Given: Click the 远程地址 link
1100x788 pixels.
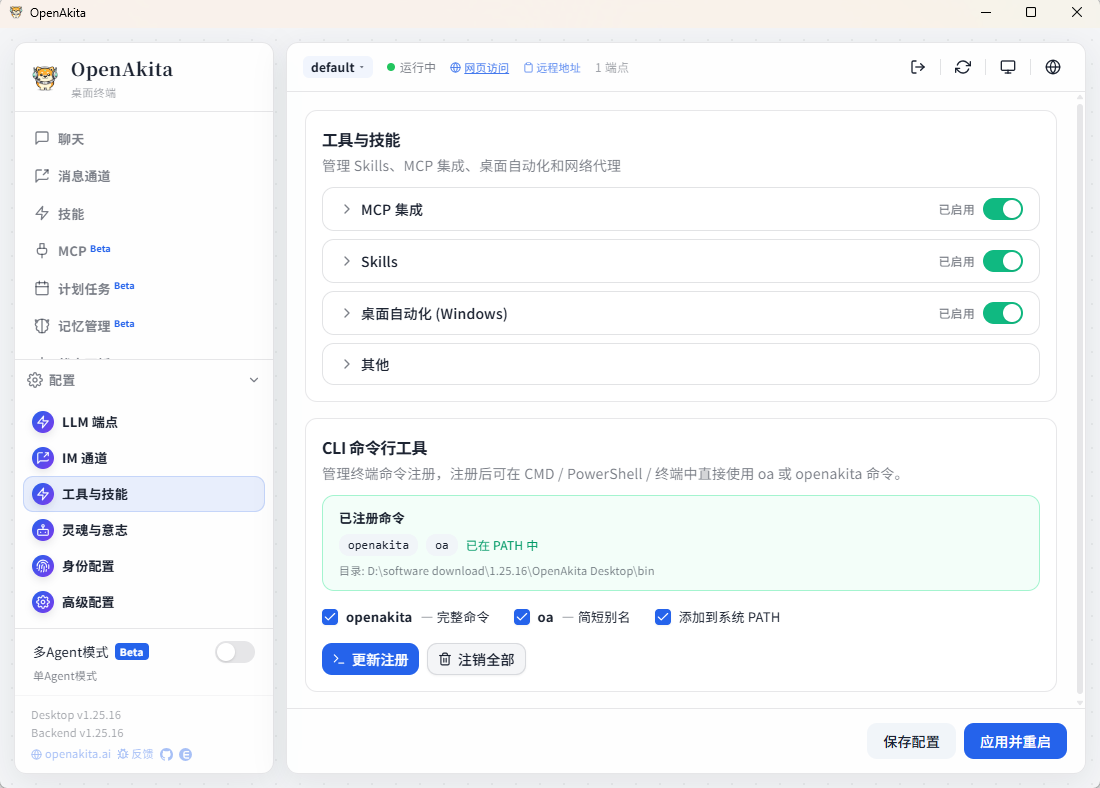Looking at the screenshot, I should coord(552,67).
